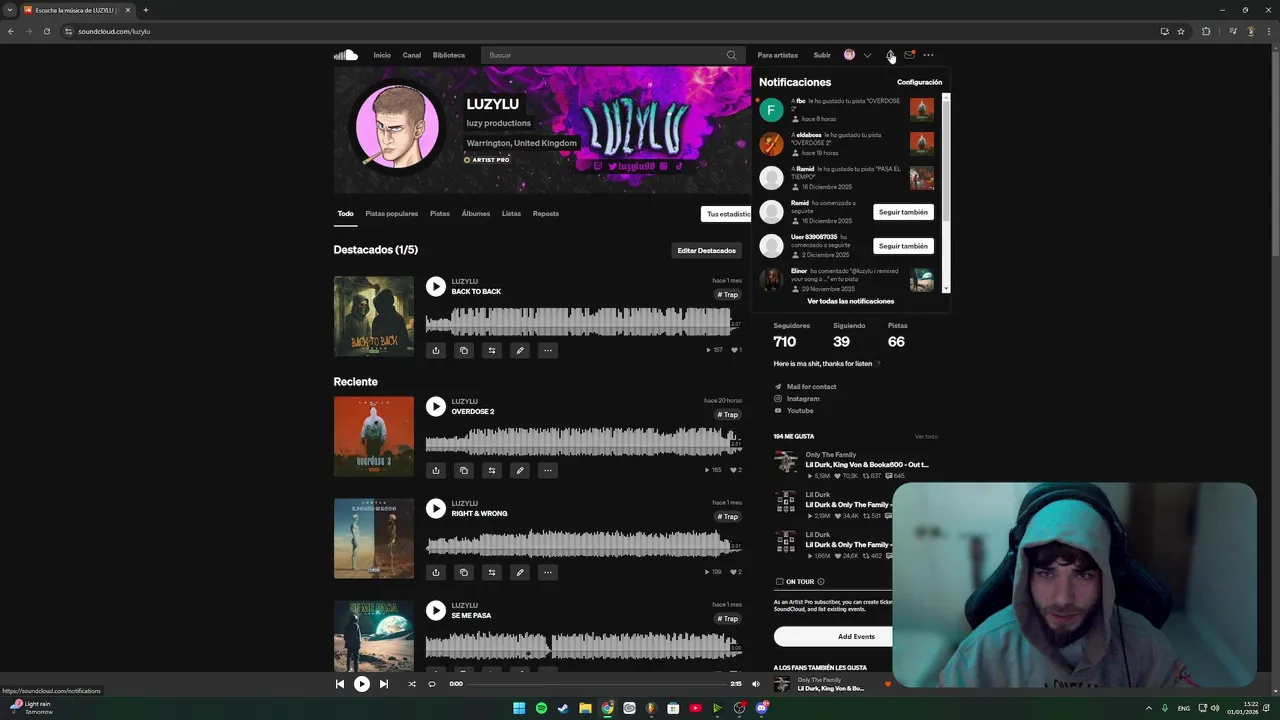
Task: Open the header three-dots more menu
Action: pos(928,55)
